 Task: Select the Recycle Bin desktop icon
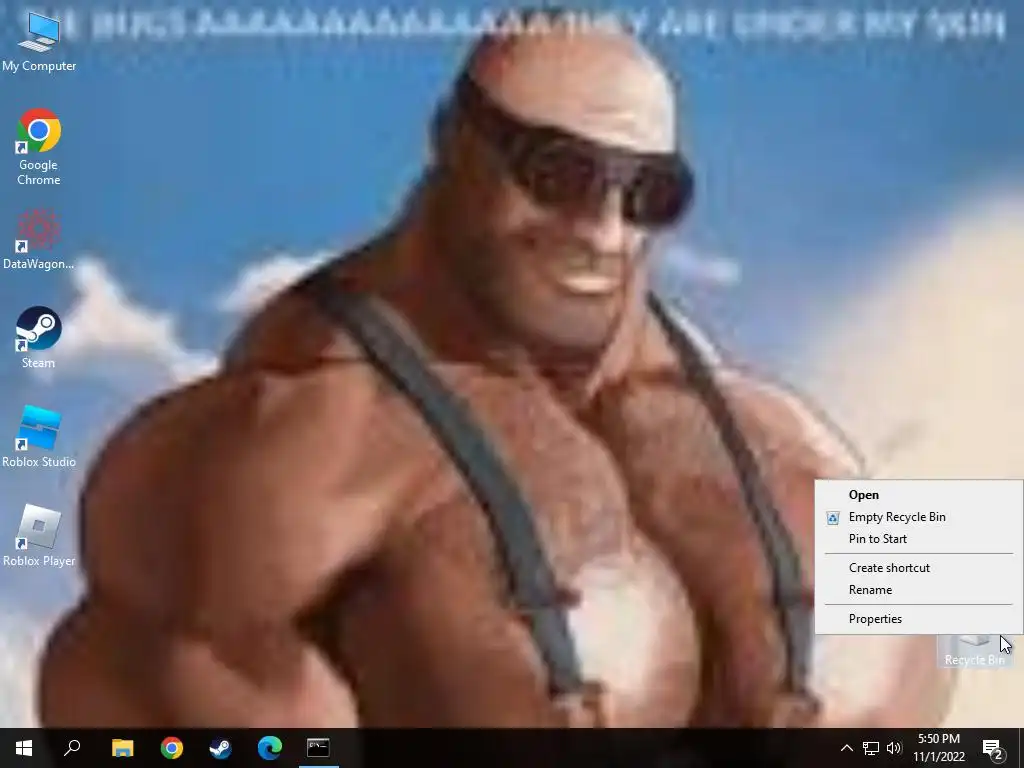click(x=974, y=650)
